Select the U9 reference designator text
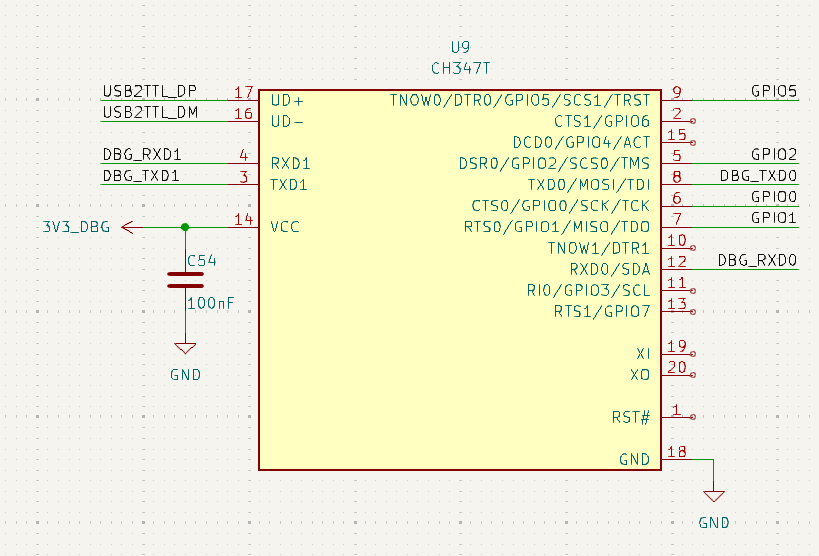Screen dimensions: 819x556 coord(460,47)
